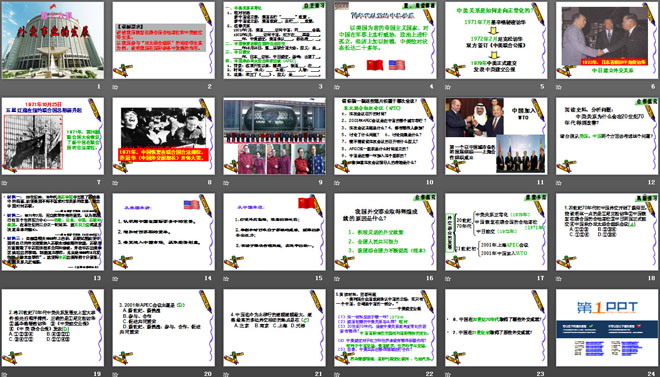Image resolution: width=660 pixels, height=377 pixels.
Task: Select slide 17 diplomacy summary bracket diagram
Action: [x=496, y=232]
